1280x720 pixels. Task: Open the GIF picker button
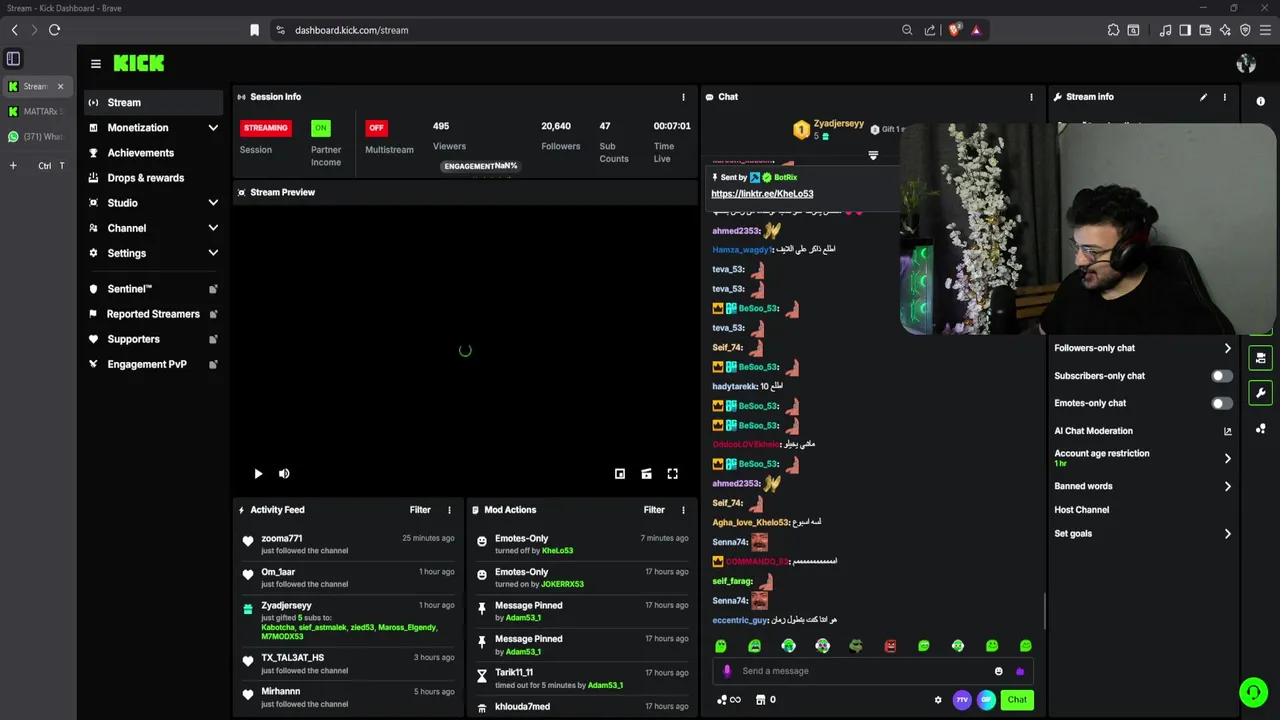986,700
